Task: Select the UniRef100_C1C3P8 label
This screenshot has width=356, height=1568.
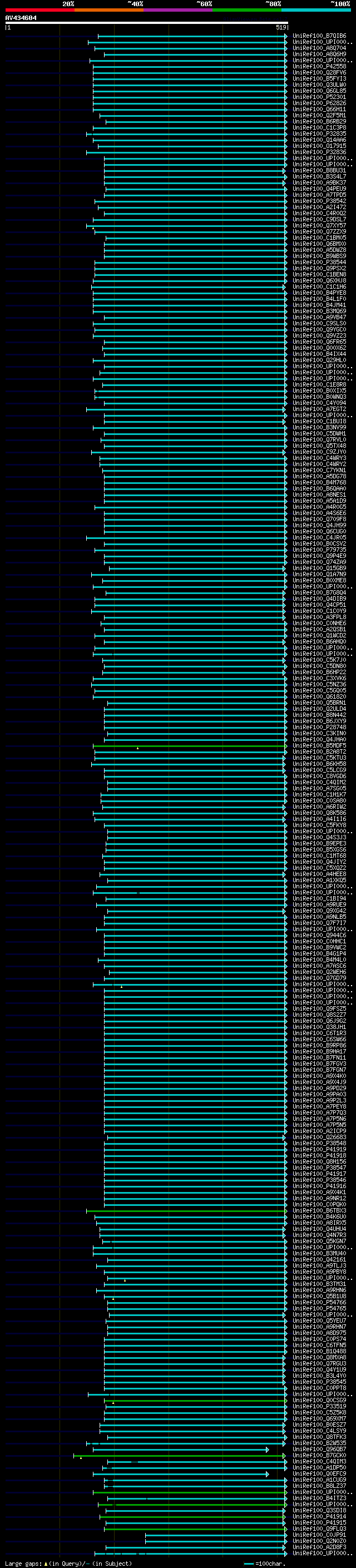Action: tap(319, 128)
